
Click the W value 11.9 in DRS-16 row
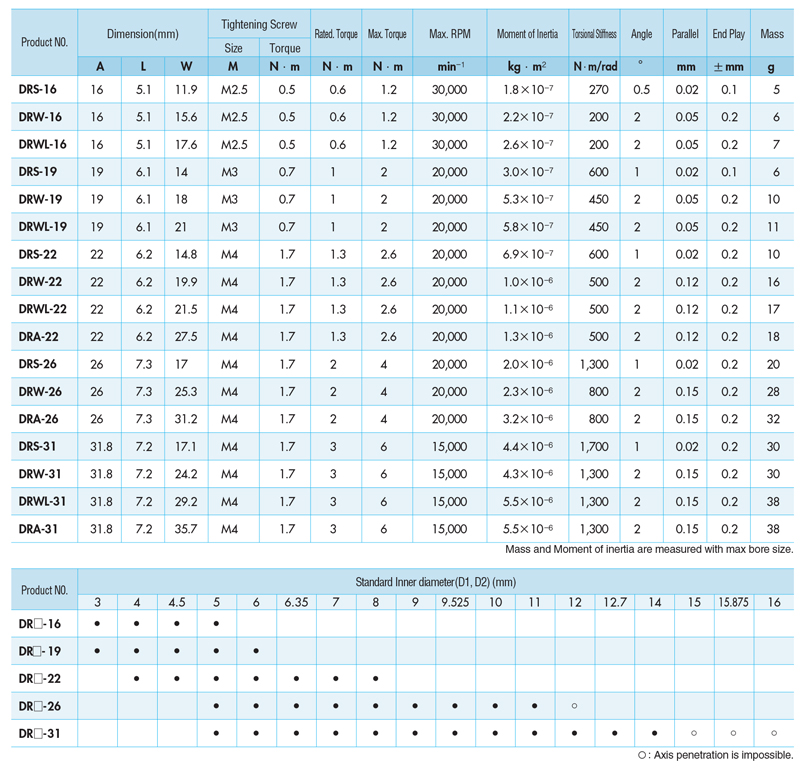(186, 89)
